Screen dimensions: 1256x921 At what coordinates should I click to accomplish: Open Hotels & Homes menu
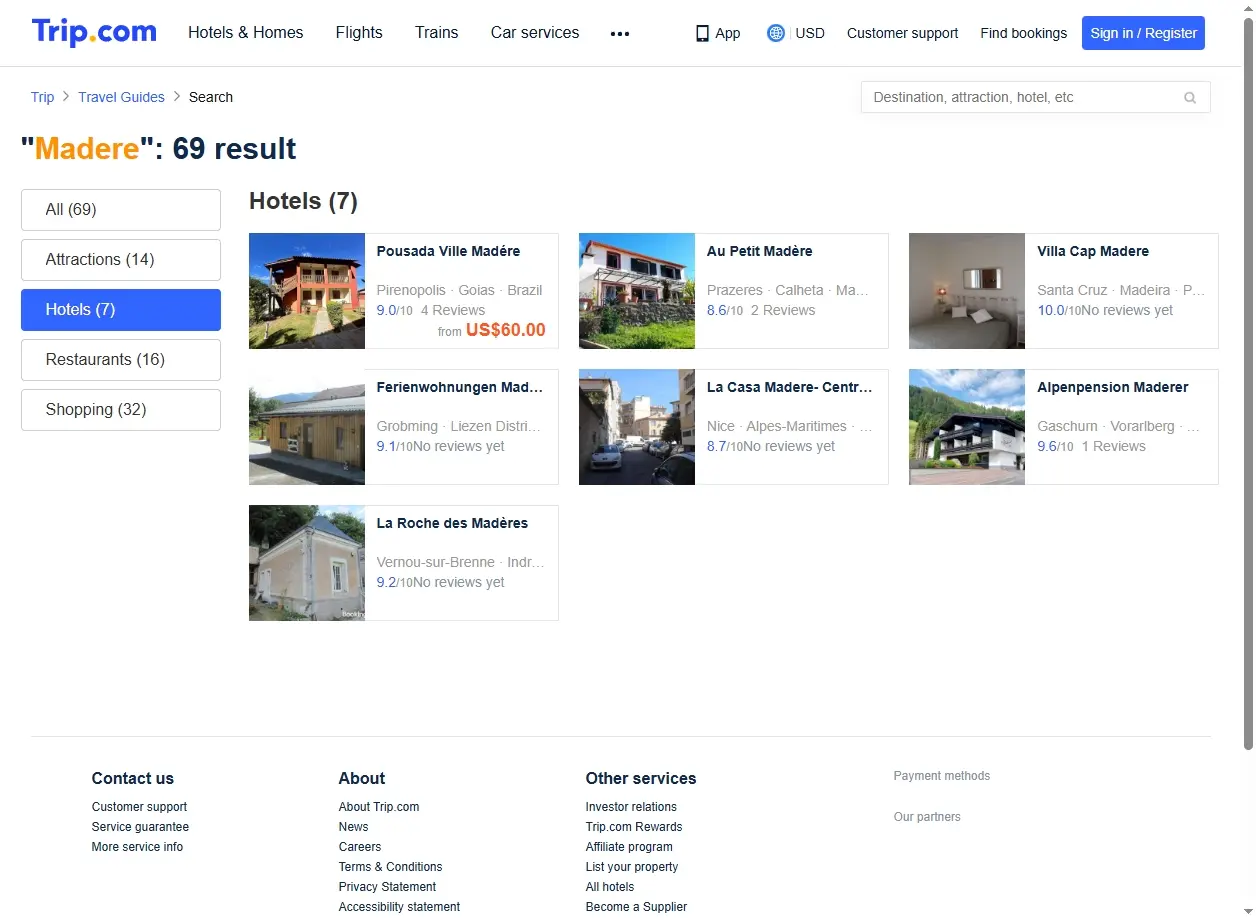point(246,33)
